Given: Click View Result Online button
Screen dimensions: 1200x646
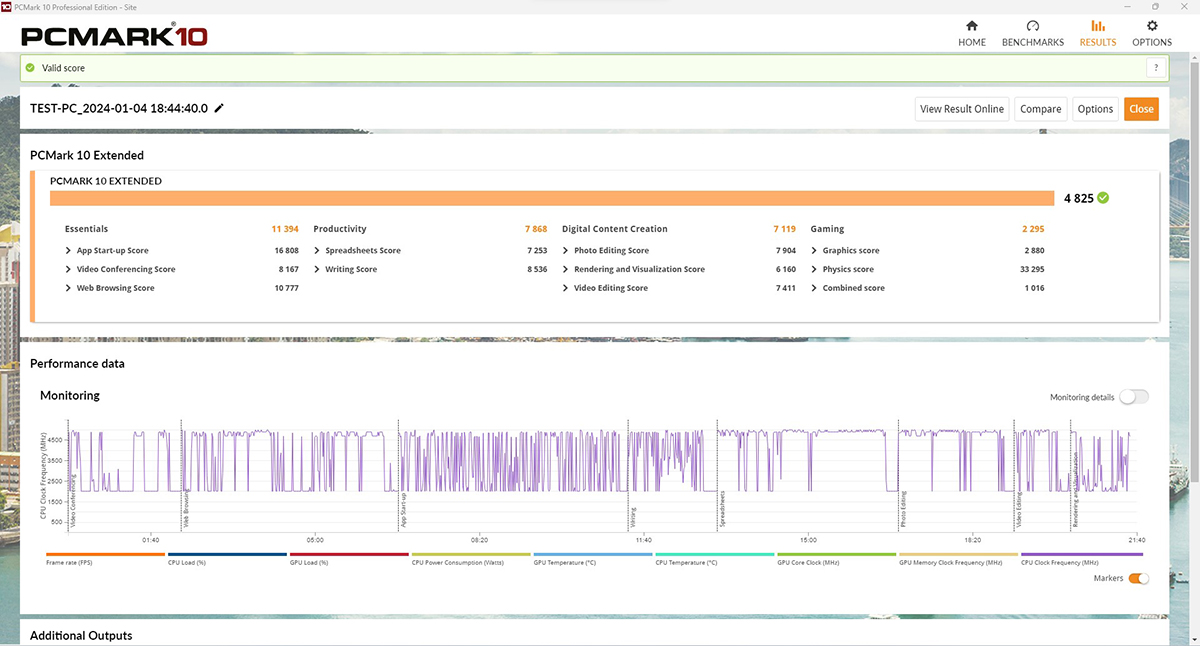Looking at the screenshot, I should coord(962,109).
